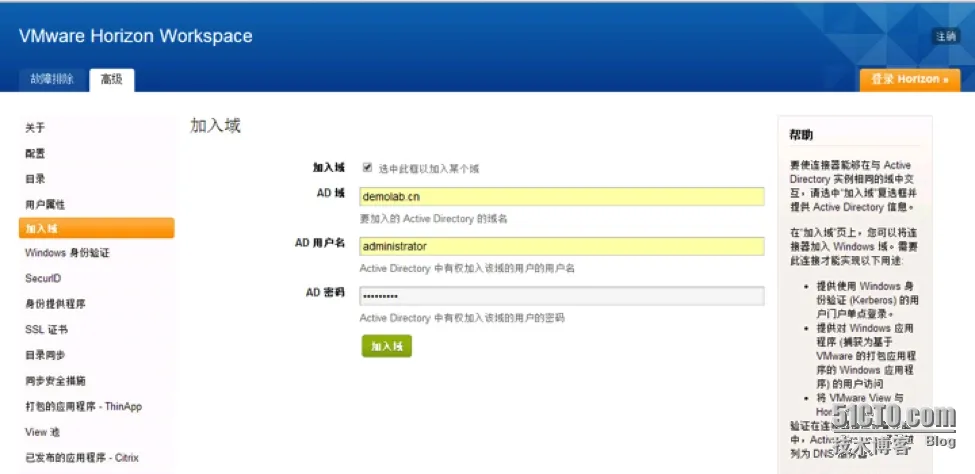Open SecurID sidebar item
Screen dimensions: 975x474
pyautogui.click(x=43, y=279)
